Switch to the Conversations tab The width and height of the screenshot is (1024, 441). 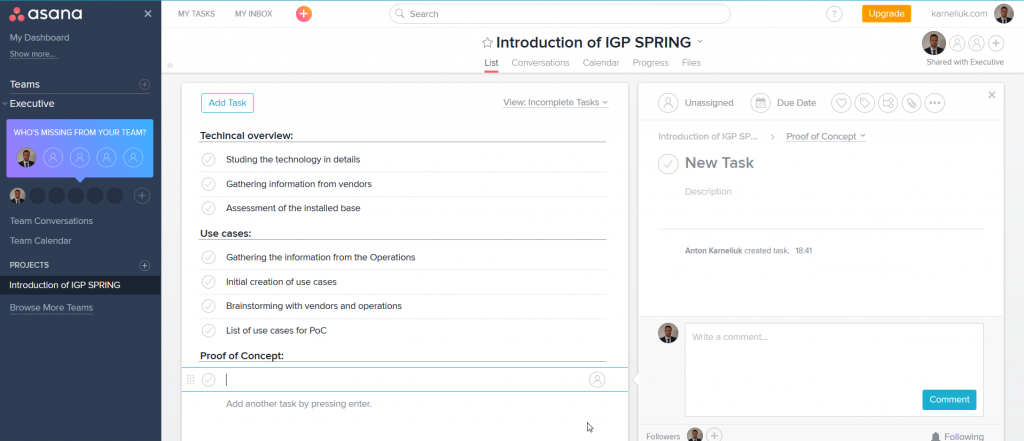[540, 63]
